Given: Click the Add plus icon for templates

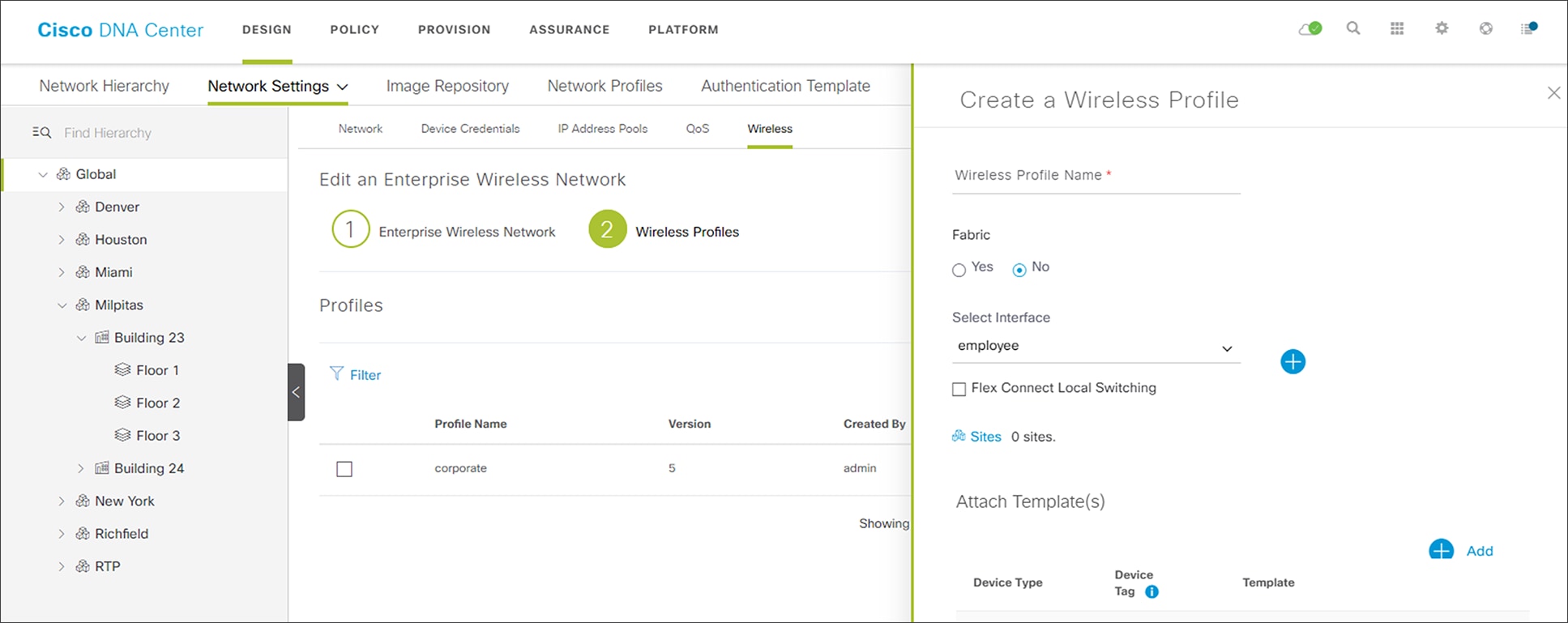Looking at the screenshot, I should coord(1441,551).
